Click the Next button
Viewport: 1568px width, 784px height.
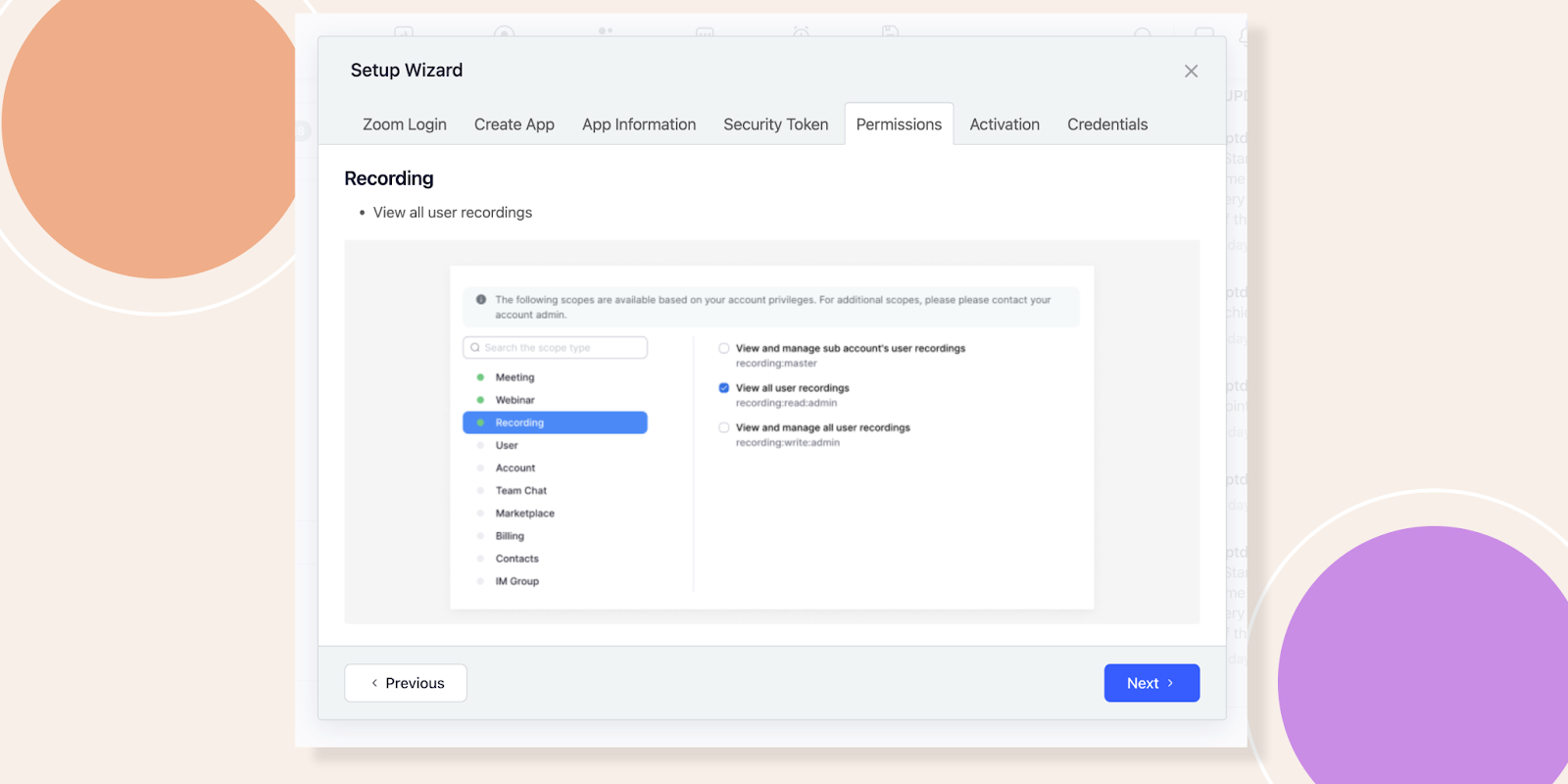(1151, 683)
